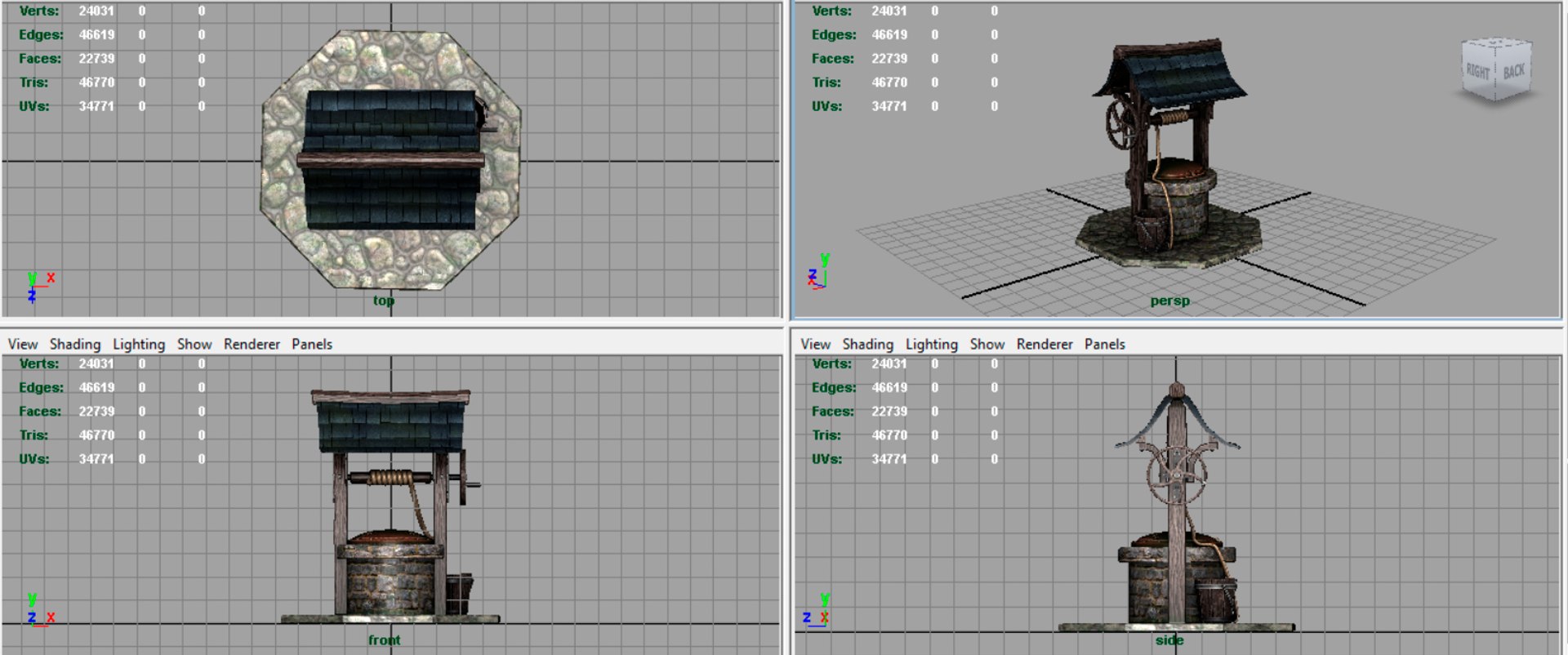Screen dimensions: 1568x655
Task: Select the crank wheel in the side viewport
Action: click(1176, 475)
